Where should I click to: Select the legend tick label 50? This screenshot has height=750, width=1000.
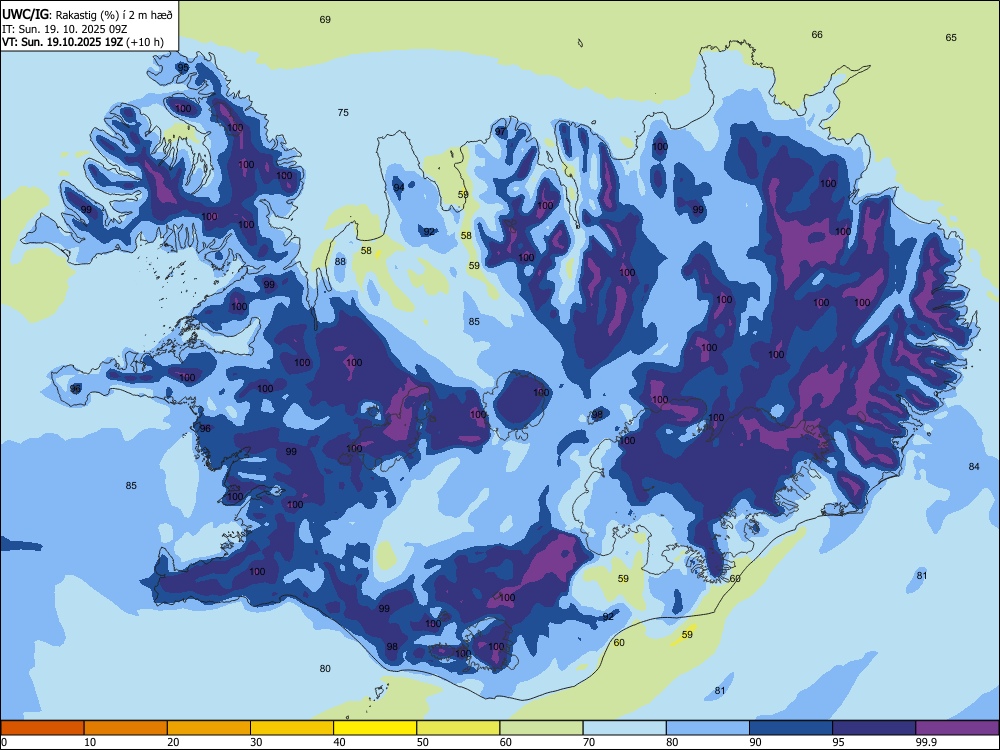coord(423,742)
